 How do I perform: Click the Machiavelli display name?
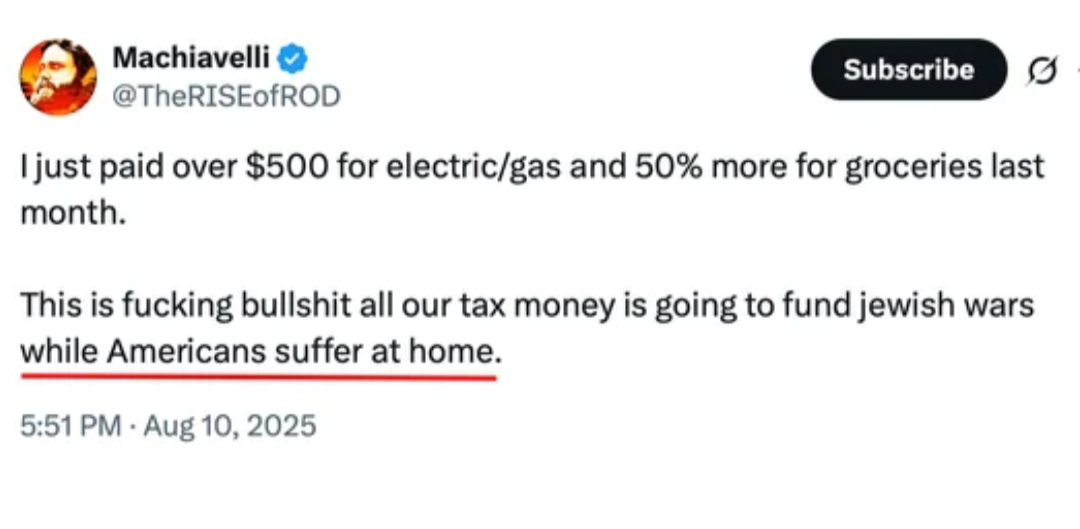click(x=190, y=59)
